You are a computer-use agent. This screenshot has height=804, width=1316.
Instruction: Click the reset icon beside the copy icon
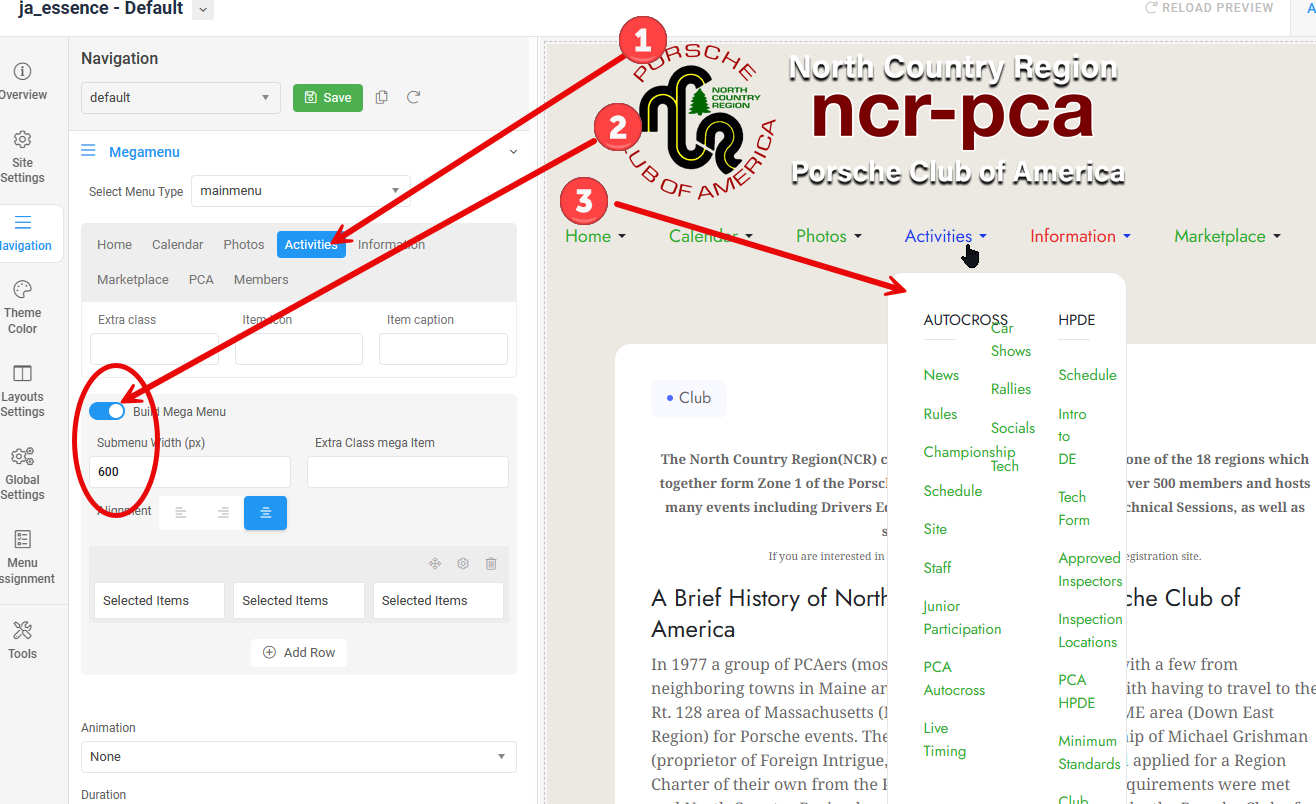(413, 97)
